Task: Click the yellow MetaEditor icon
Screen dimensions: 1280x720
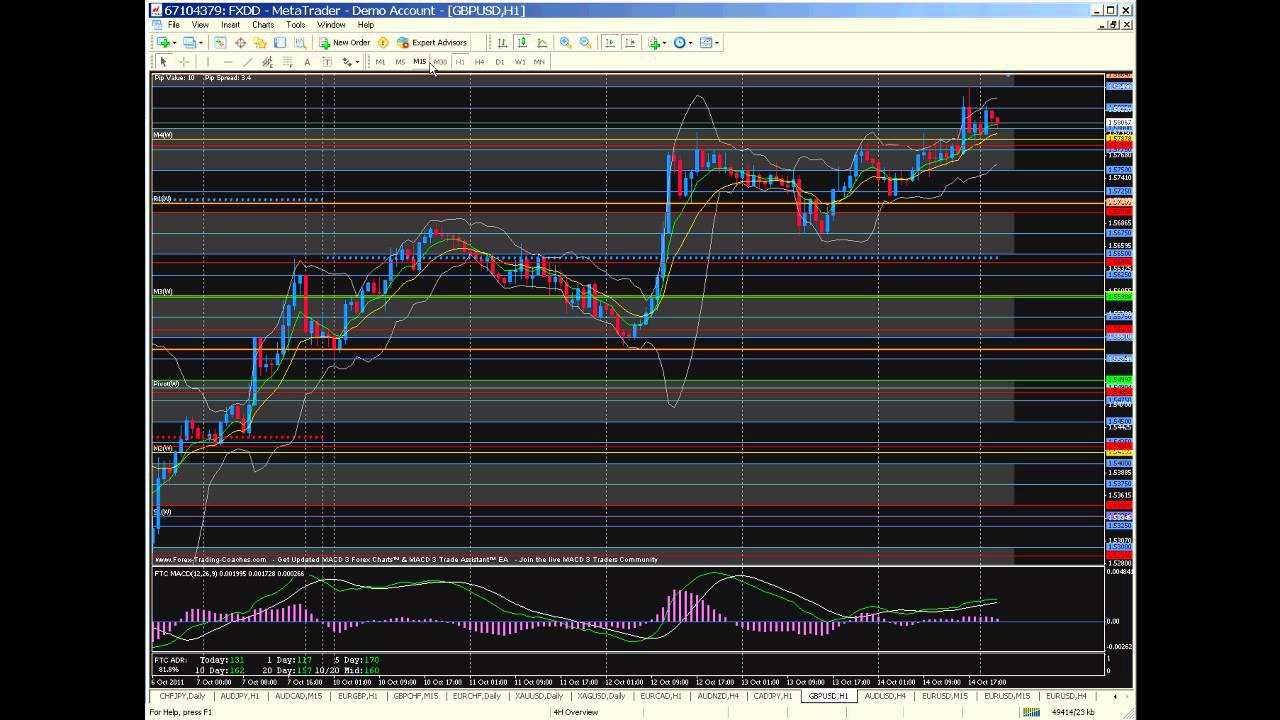Action: pos(383,42)
